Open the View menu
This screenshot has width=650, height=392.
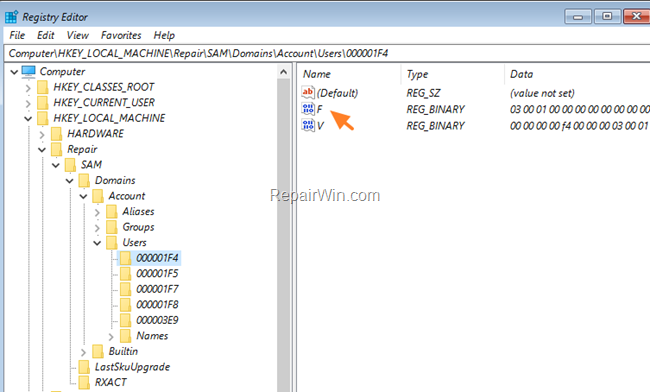tap(78, 35)
